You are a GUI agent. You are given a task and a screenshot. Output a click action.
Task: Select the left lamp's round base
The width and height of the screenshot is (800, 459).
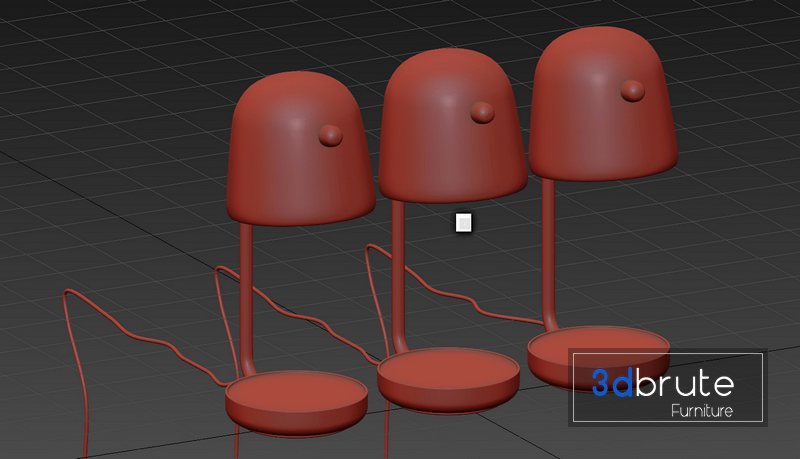pos(296,403)
